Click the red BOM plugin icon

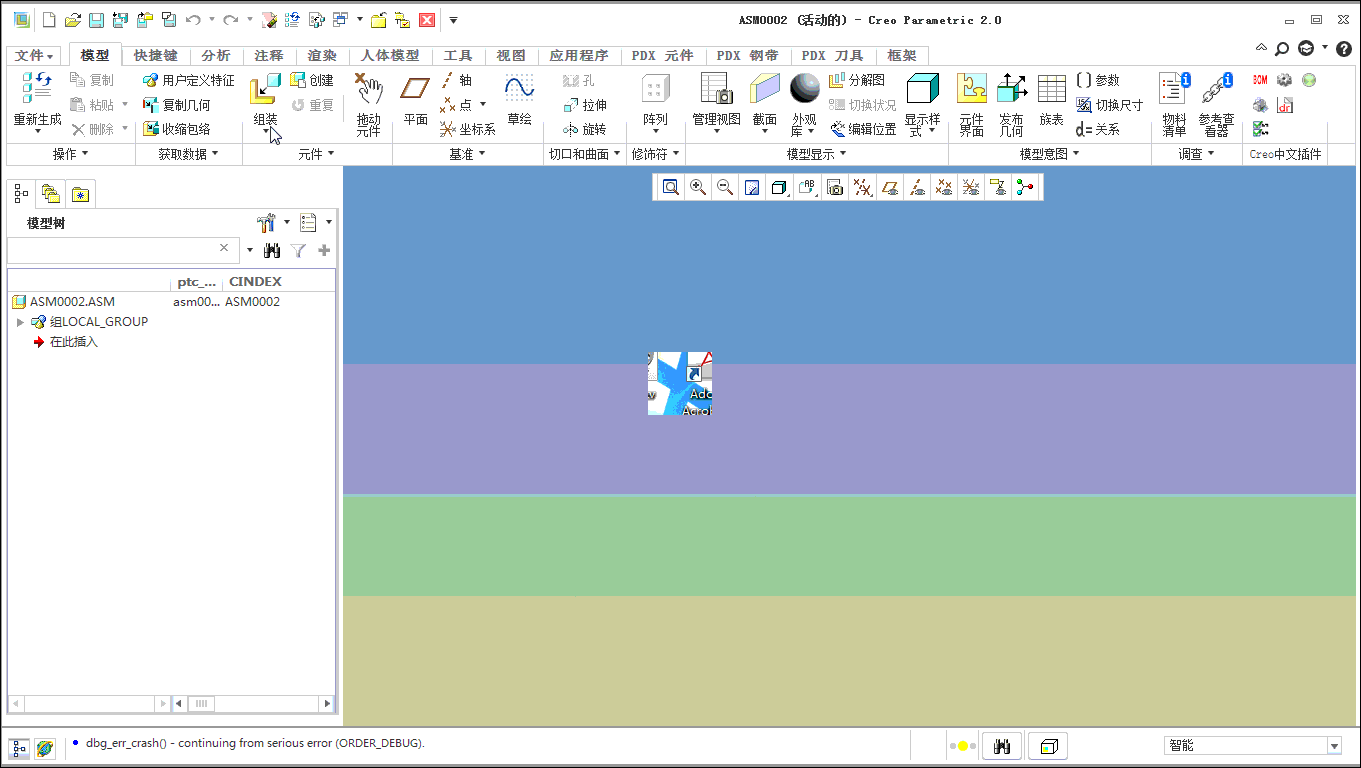click(1260, 80)
